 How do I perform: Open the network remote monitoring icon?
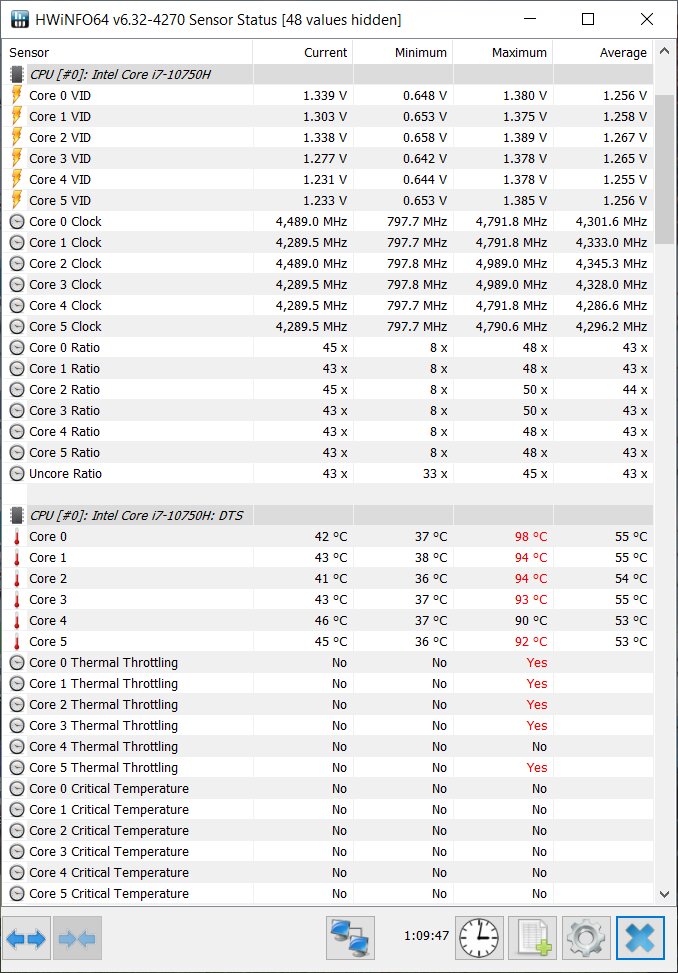(350, 938)
